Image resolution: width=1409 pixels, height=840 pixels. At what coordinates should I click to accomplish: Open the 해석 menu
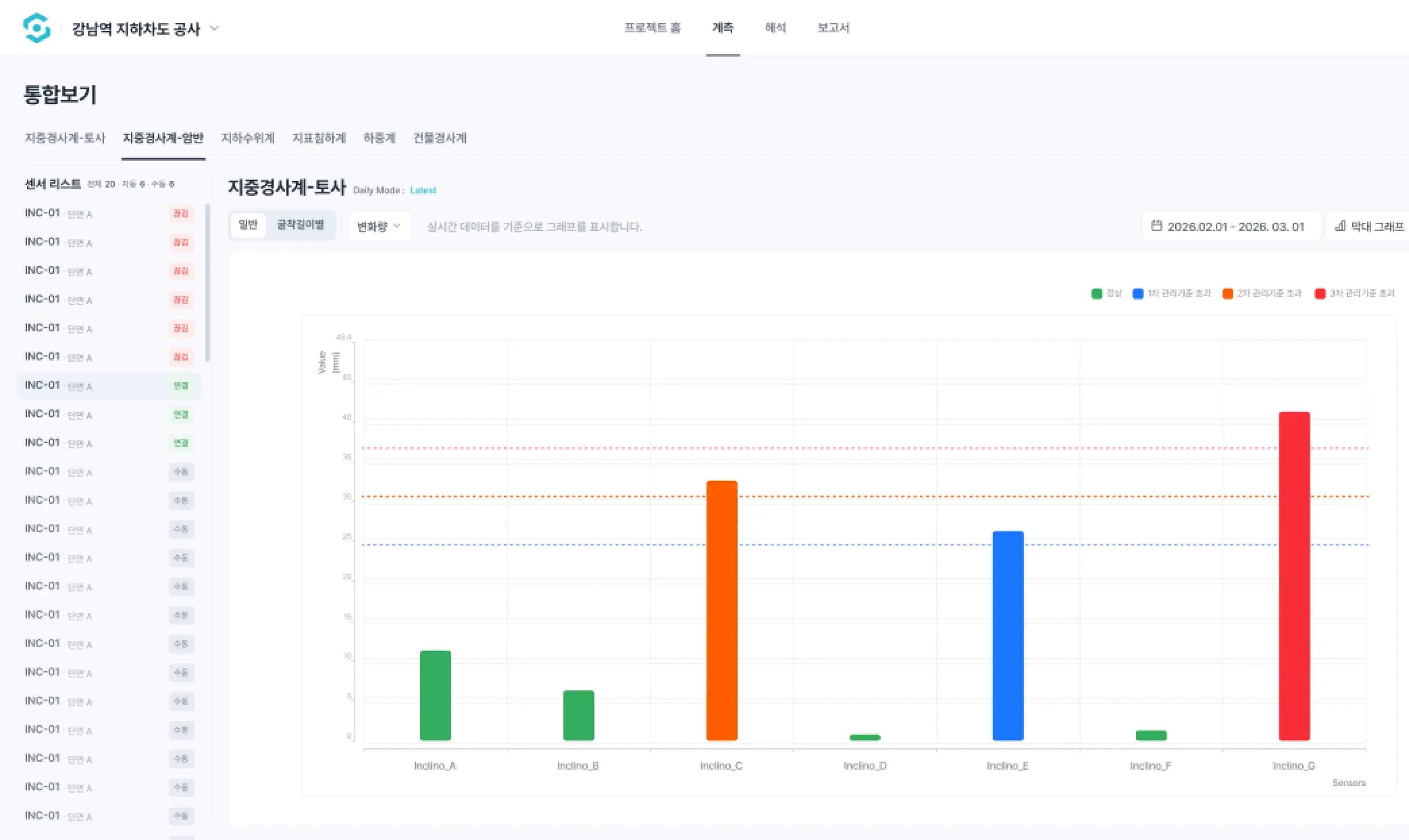(776, 28)
